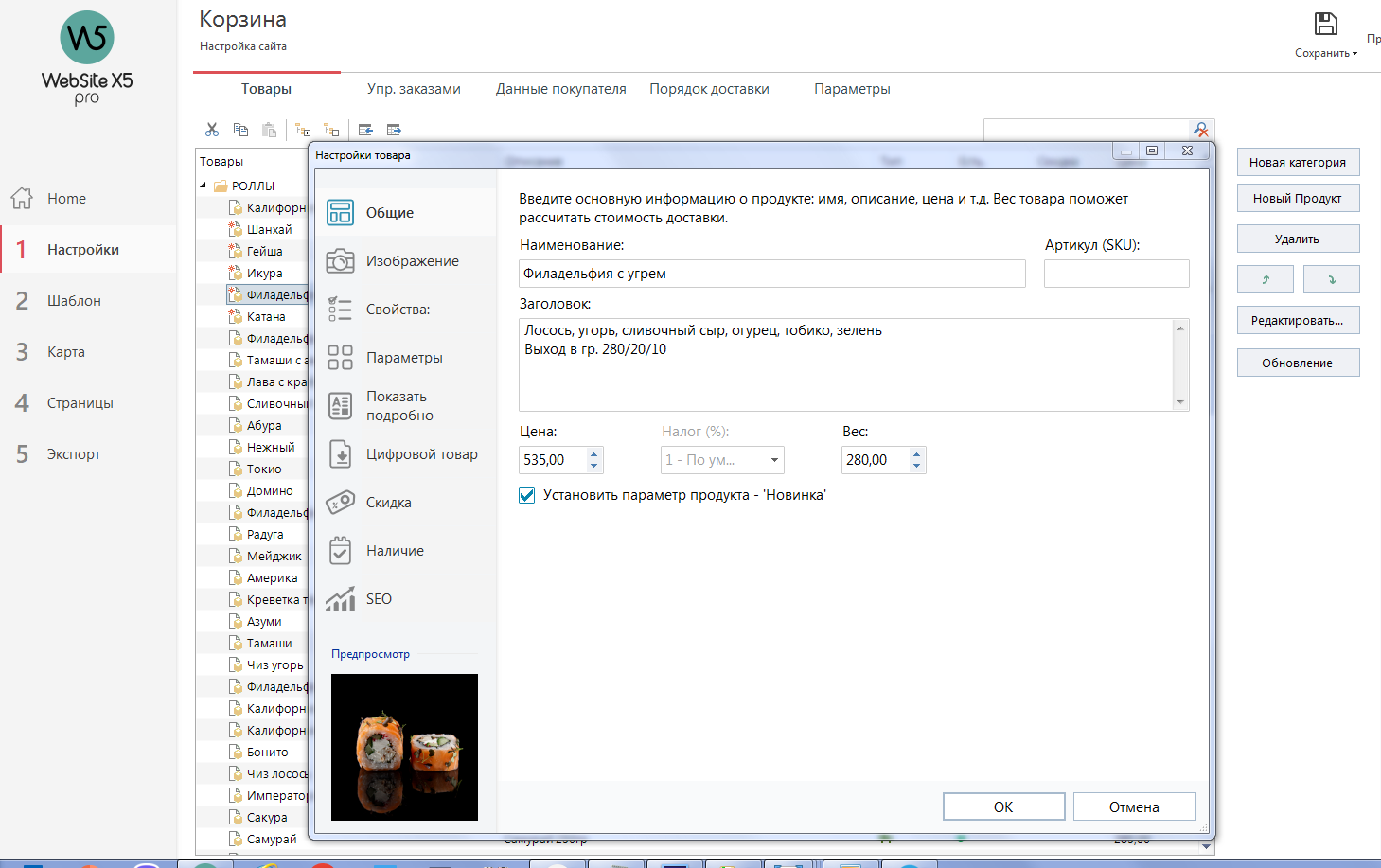This screenshot has height=868, width=1381.
Task: Increase Цена value with up spinner
Action: [x=594, y=454]
